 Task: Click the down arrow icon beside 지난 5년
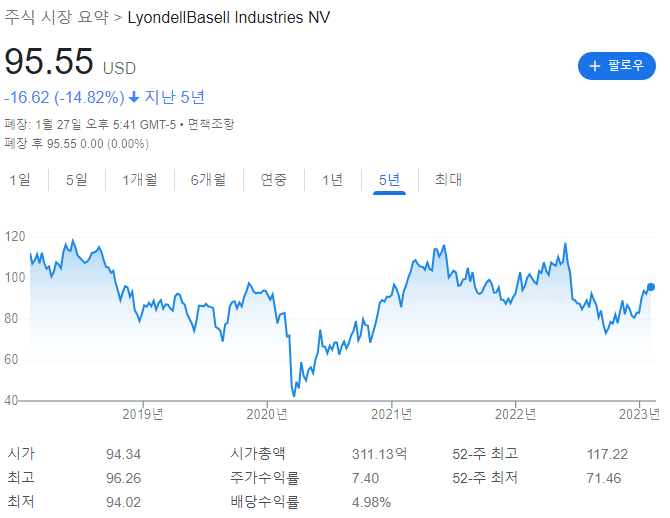tap(134, 97)
